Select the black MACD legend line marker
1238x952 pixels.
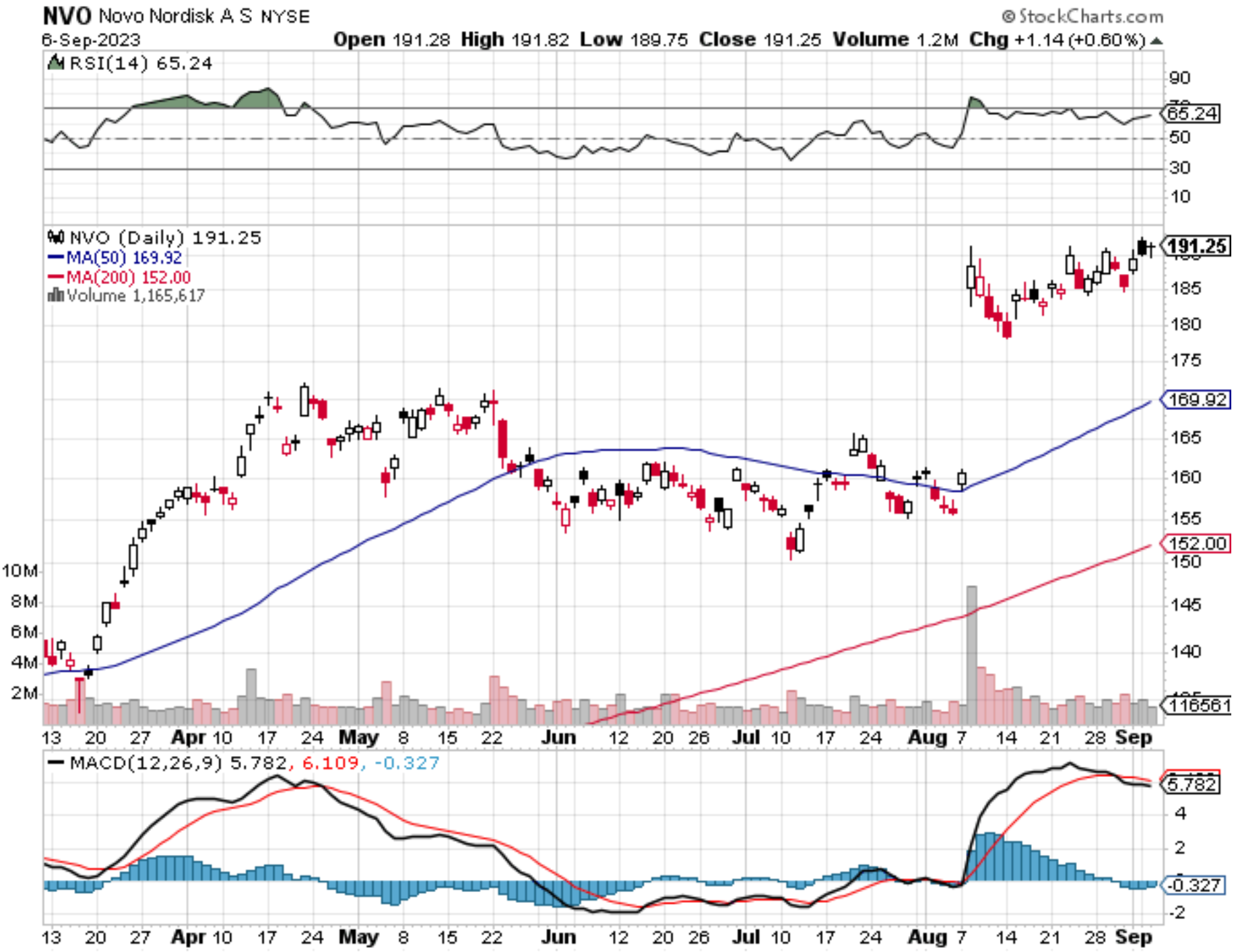pyautogui.click(x=56, y=763)
